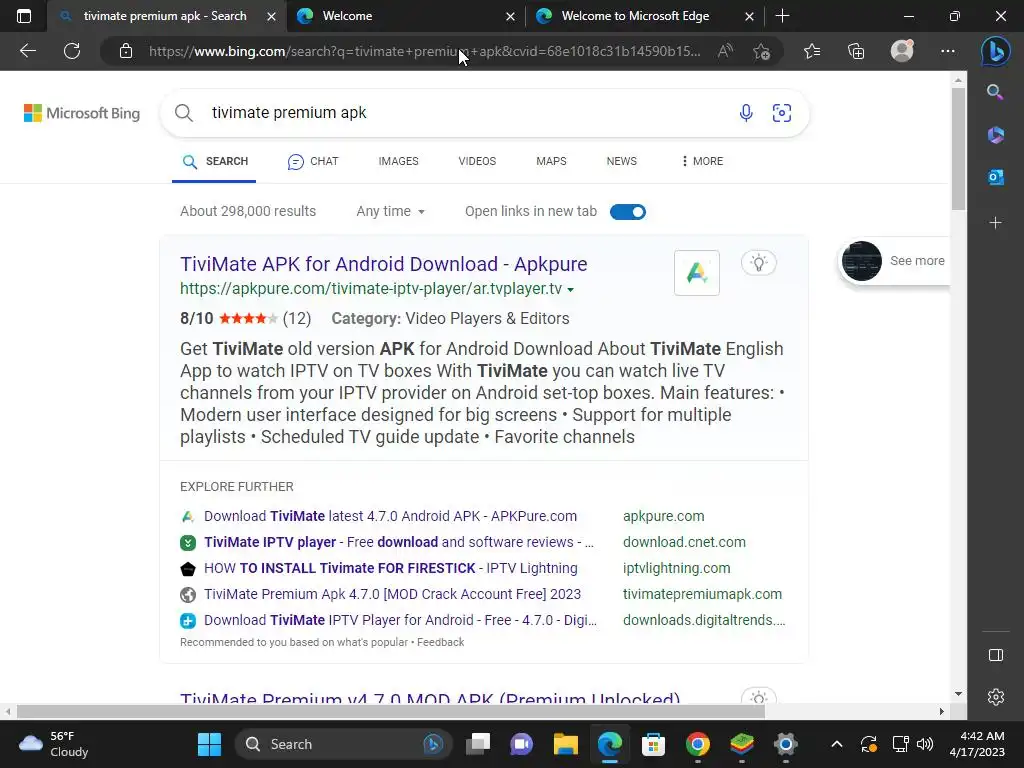
Task: Open Outlook from the sidebar
Action: click(995, 177)
